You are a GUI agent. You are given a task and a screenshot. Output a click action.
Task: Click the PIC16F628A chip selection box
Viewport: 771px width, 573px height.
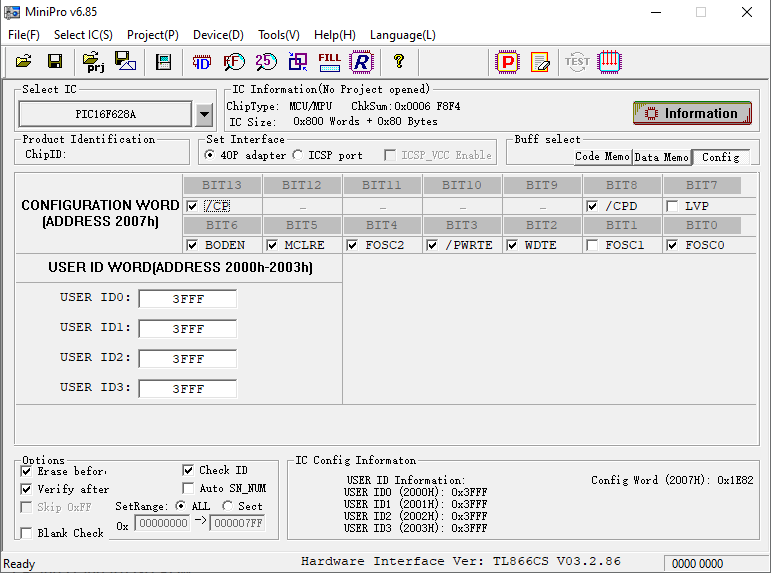point(105,114)
